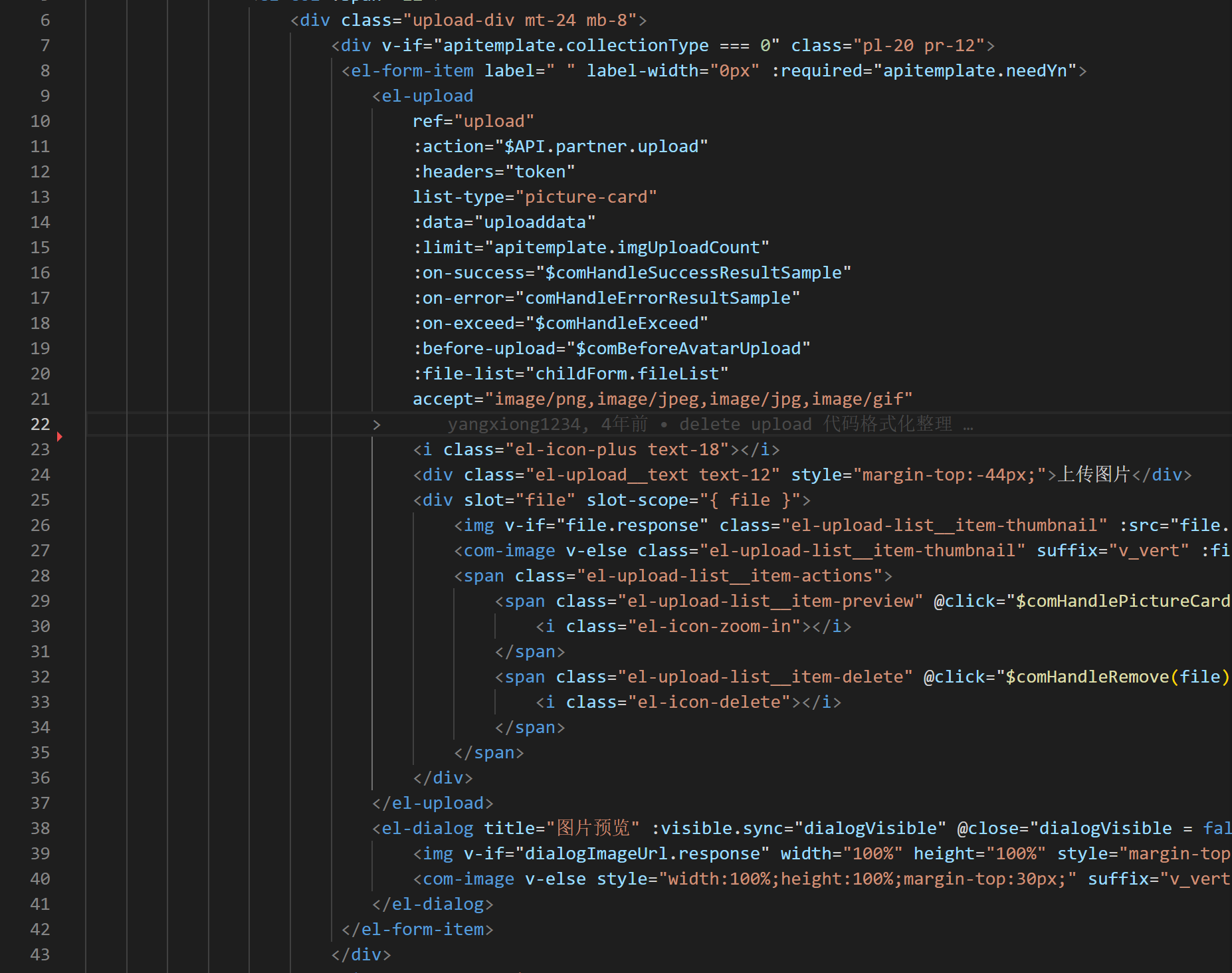Click the $comBeforeAvatarUpload handler value
Screen dimensions: 1232x973
[688, 348]
